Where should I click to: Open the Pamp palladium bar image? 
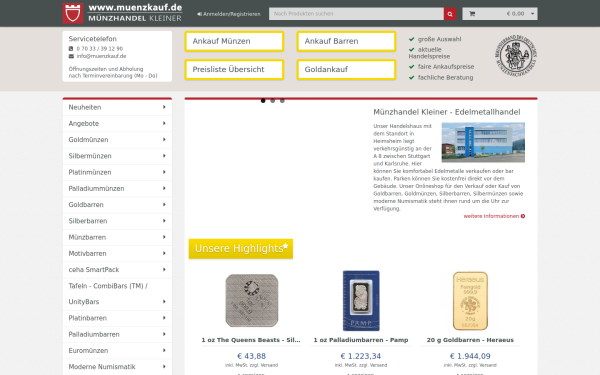coord(361,301)
